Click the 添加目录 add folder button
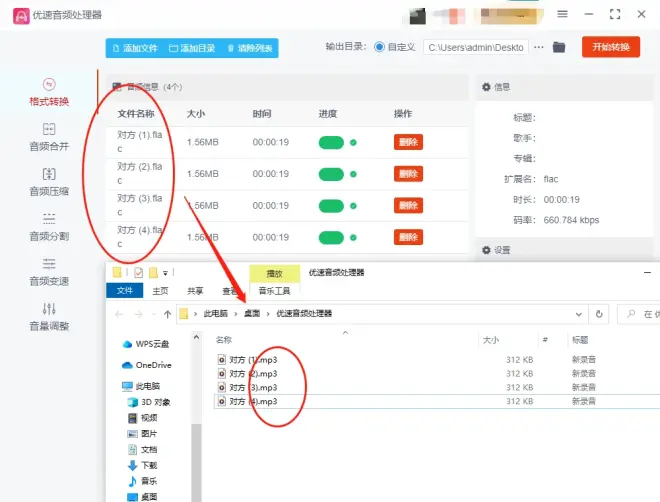 (x=192, y=48)
